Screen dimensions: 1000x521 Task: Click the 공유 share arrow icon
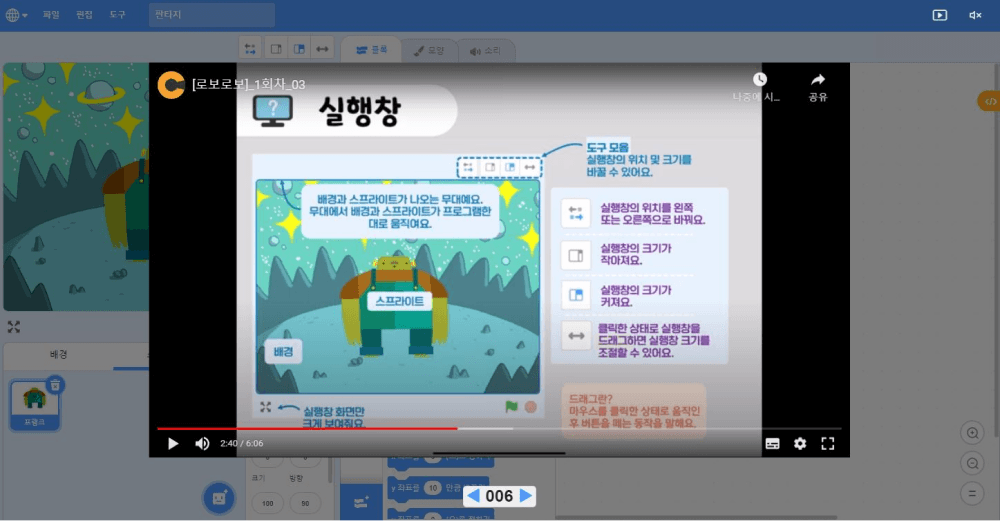pyautogui.click(x=818, y=80)
